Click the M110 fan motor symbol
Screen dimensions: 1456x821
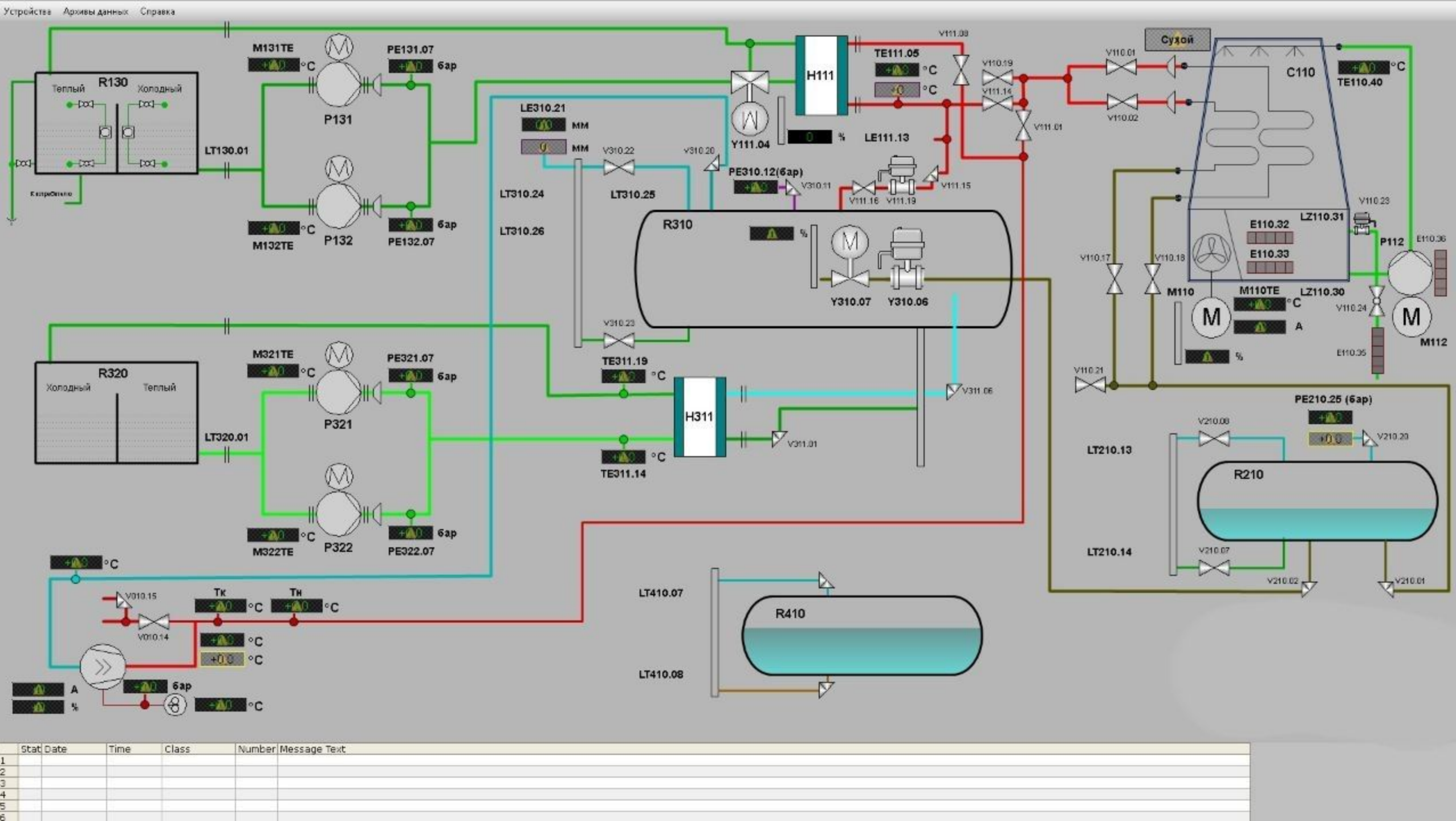1210,317
